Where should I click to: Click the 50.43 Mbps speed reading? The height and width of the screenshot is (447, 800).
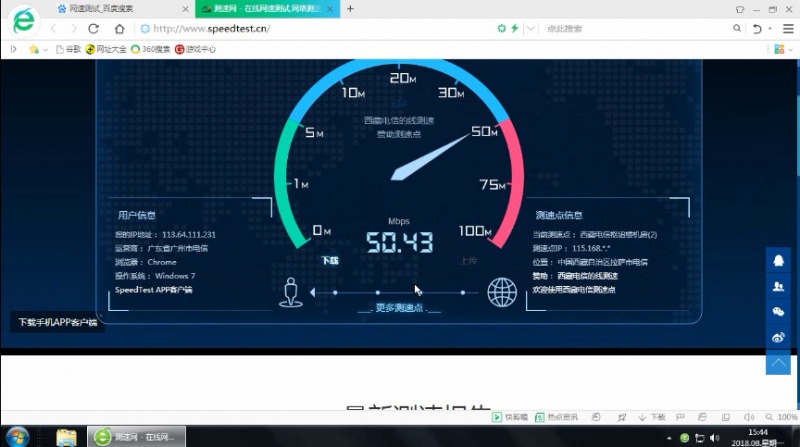[400, 242]
